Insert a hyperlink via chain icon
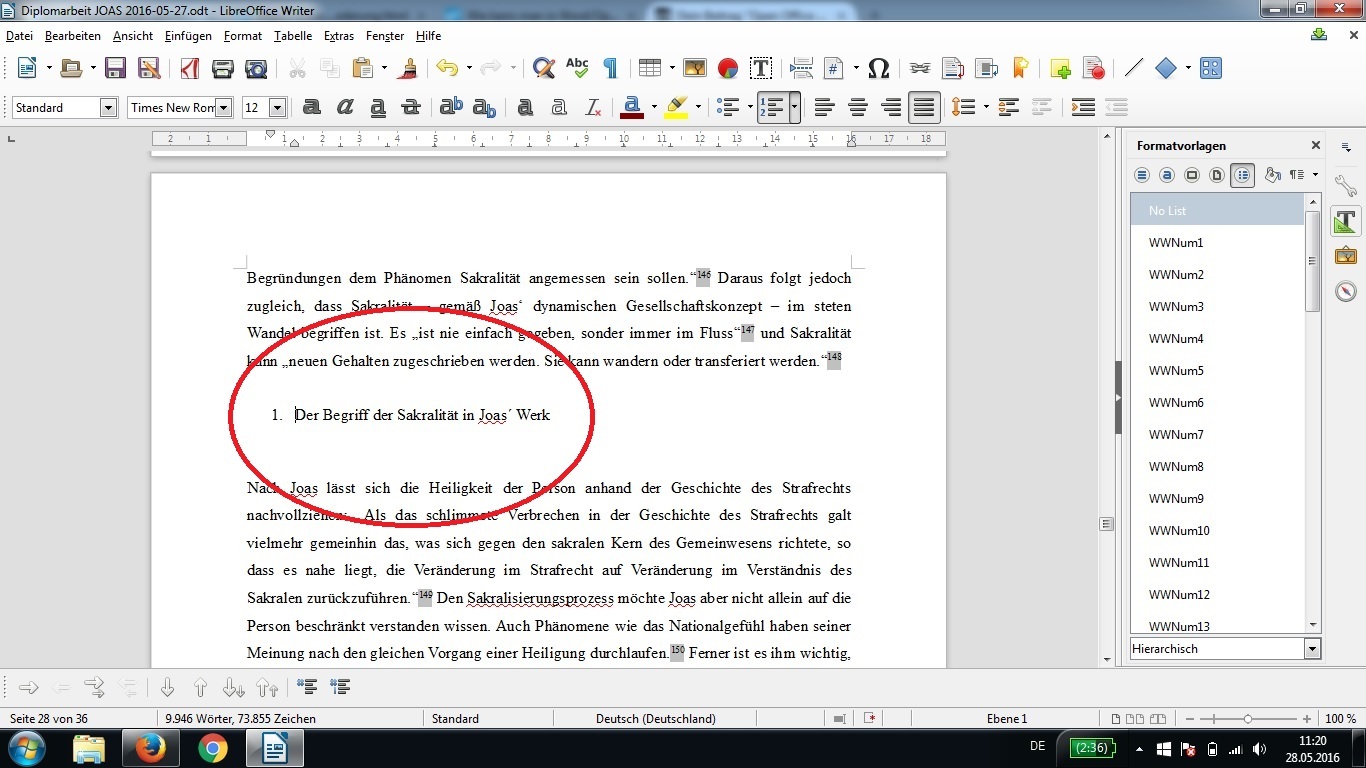 pyautogui.click(x=920, y=68)
